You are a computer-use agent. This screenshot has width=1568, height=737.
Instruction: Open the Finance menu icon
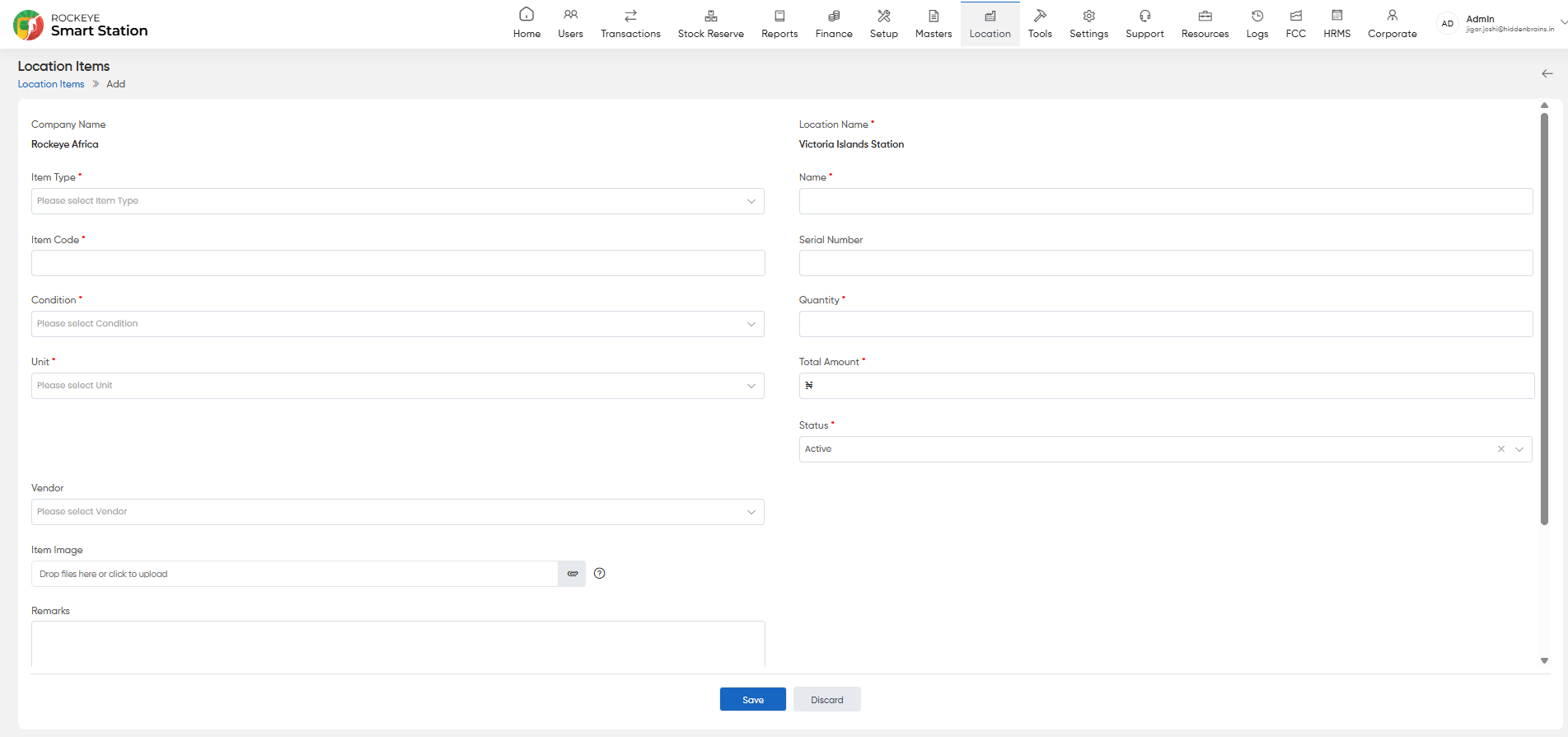pos(834,16)
